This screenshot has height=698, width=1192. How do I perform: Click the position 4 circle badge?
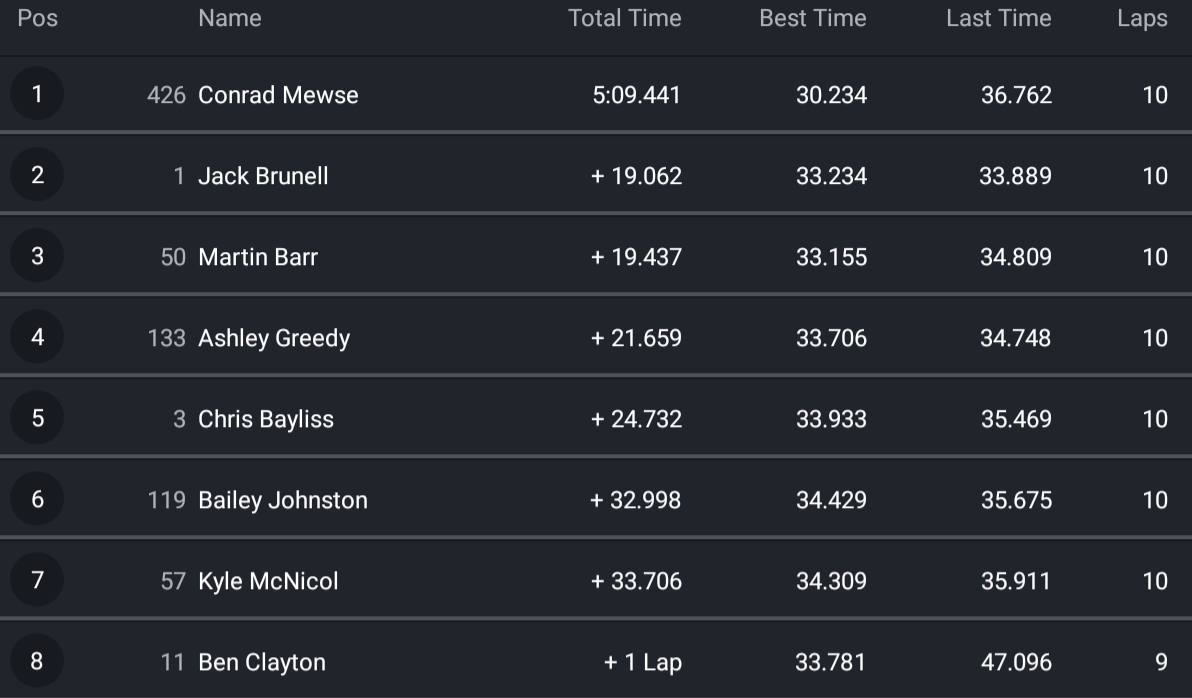click(38, 338)
